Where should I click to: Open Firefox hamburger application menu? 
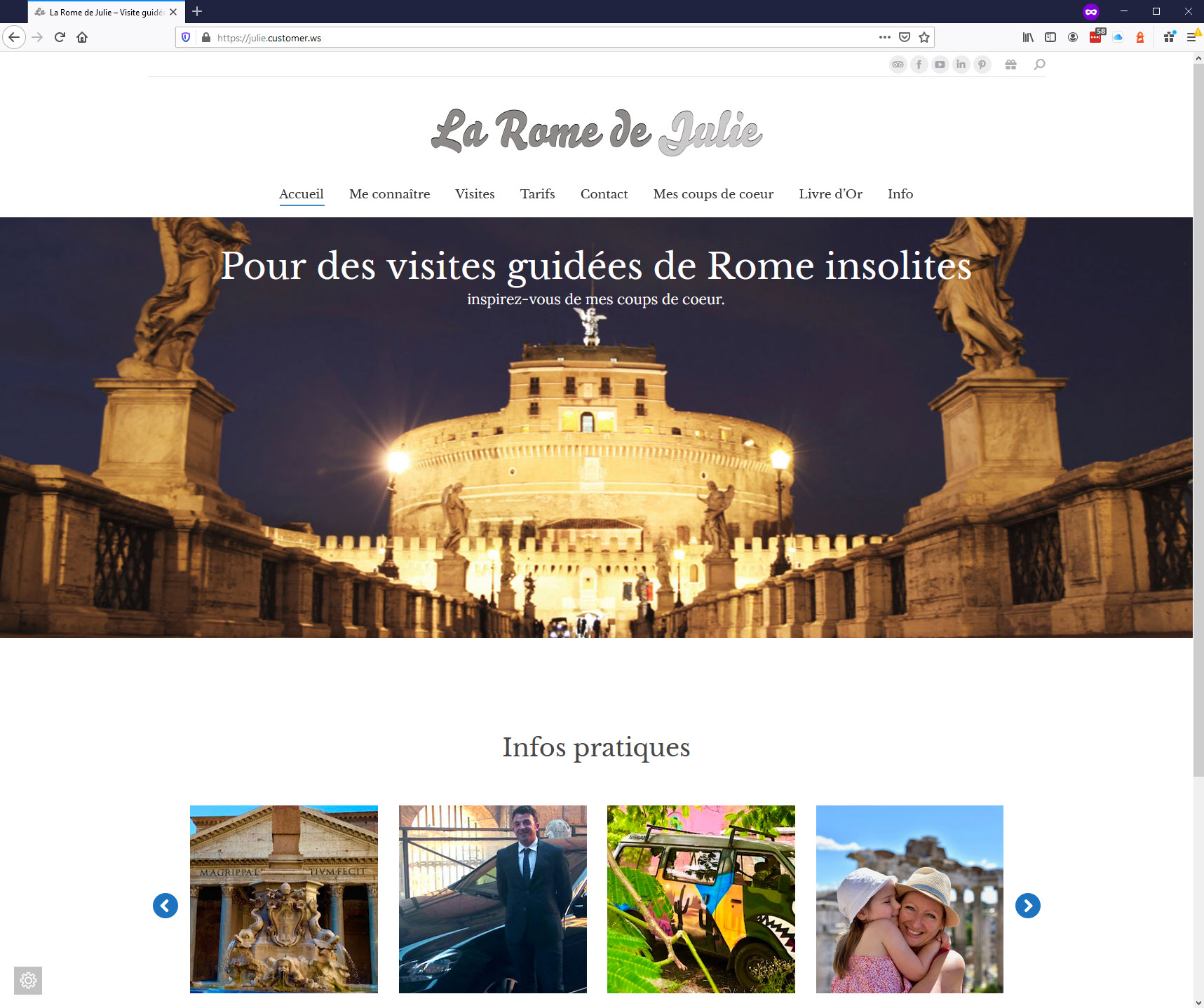[1191, 37]
